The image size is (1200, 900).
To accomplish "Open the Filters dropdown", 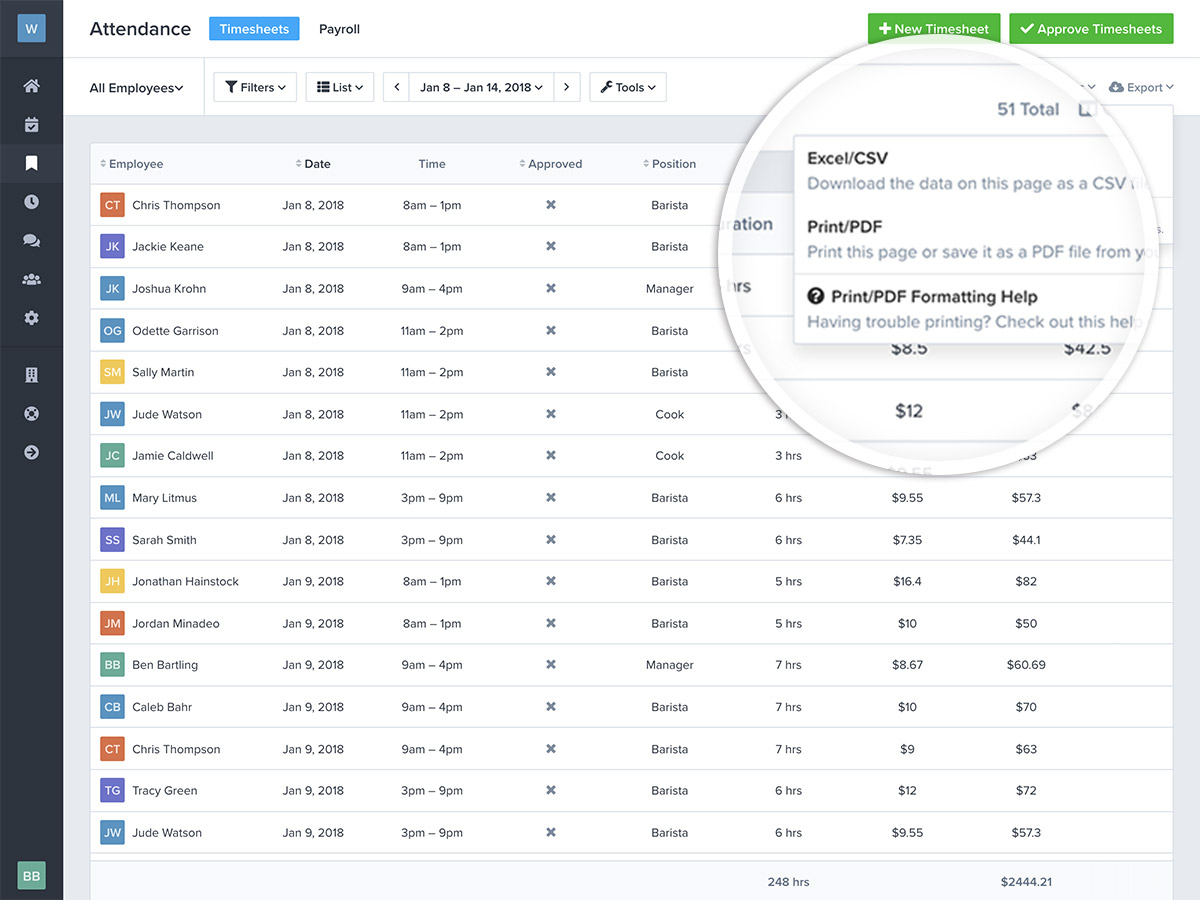I will (x=255, y=87).
